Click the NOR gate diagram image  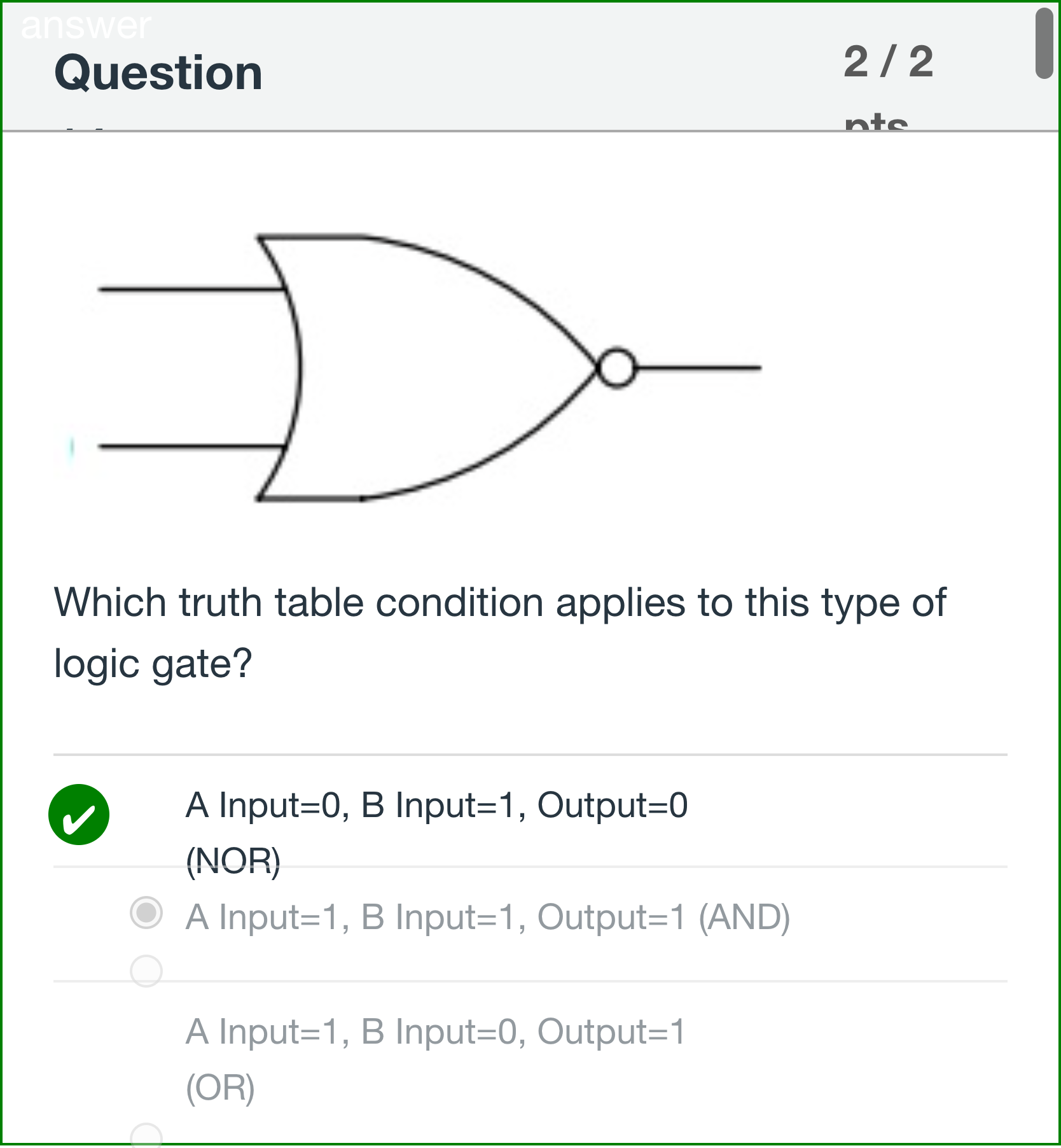(426, 369)
